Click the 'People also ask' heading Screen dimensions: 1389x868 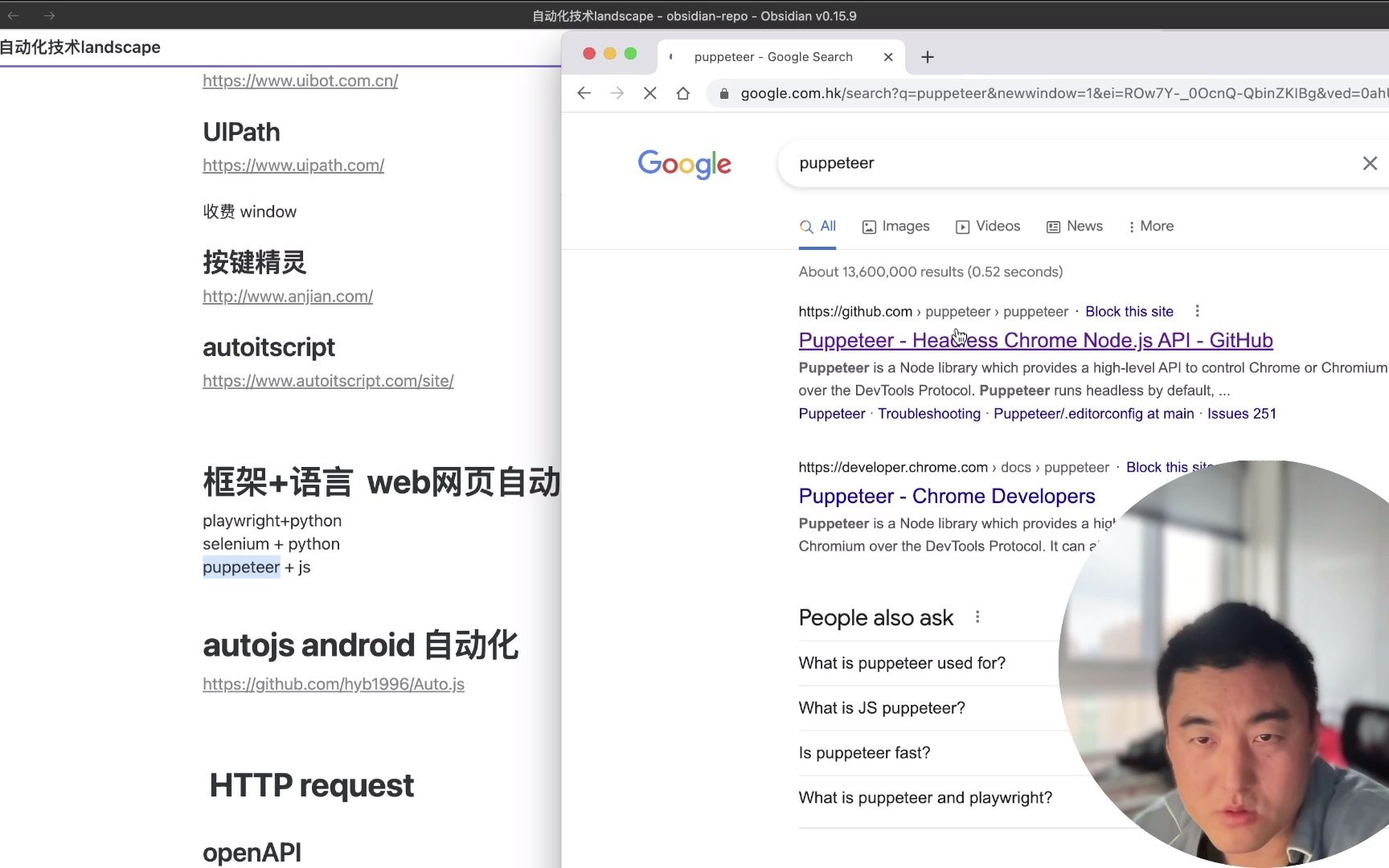point(876,617)
